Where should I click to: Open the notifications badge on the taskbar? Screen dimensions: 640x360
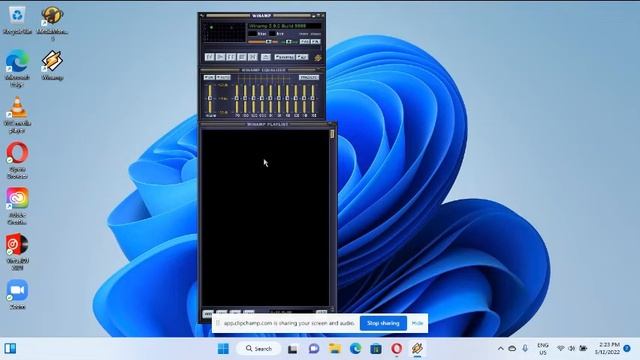pos(627,349)
